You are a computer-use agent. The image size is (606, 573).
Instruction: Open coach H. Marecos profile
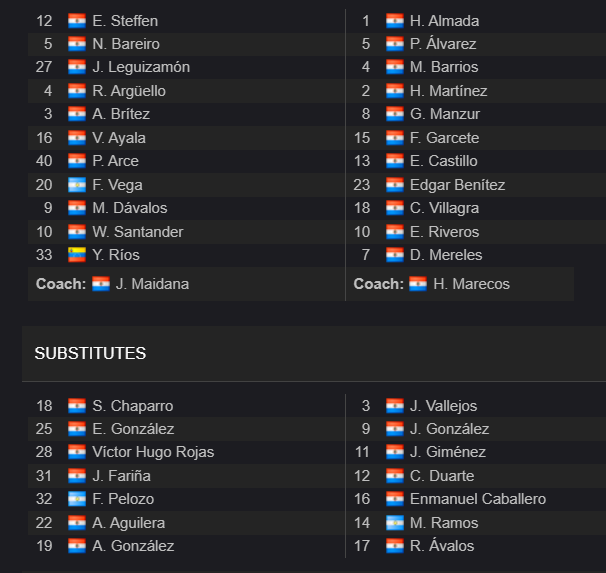471,284
